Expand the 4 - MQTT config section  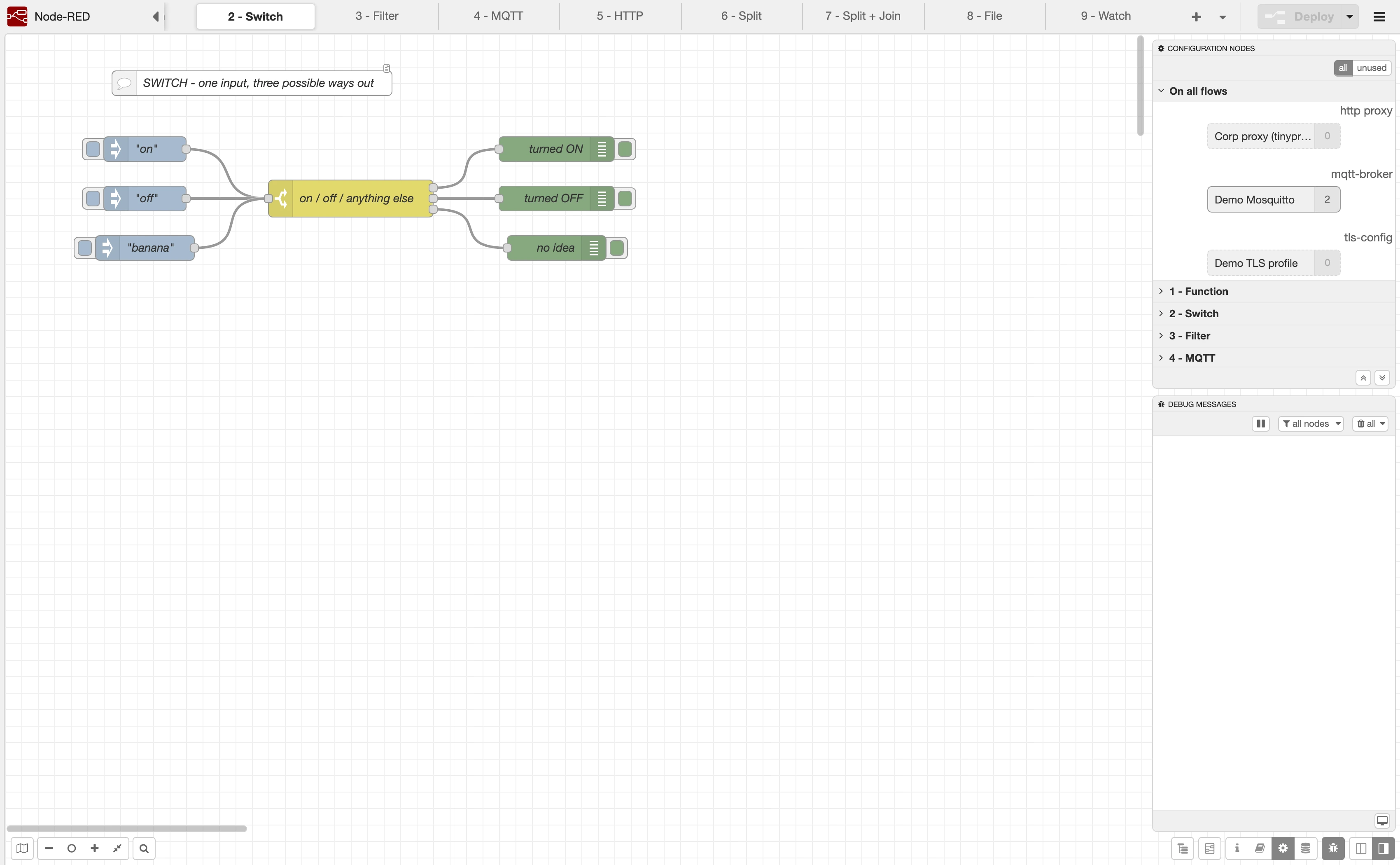point(1274,358)
